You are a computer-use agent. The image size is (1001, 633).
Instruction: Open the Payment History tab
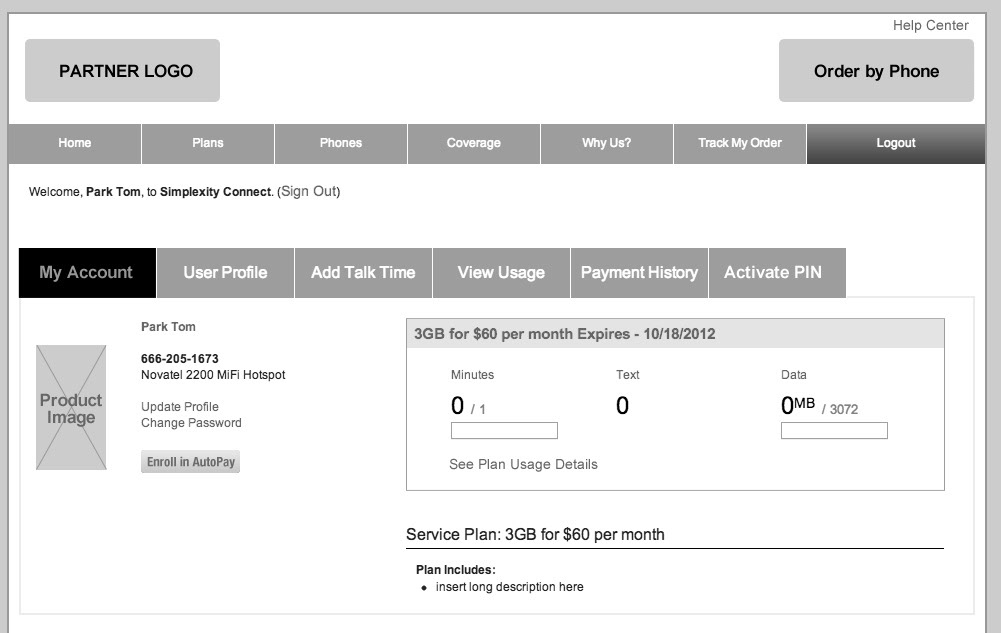click(x=639, y=273)
